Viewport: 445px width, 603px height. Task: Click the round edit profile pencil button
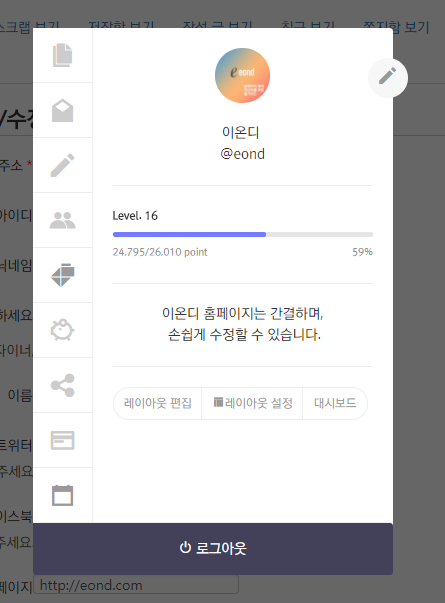click(388, 78)
